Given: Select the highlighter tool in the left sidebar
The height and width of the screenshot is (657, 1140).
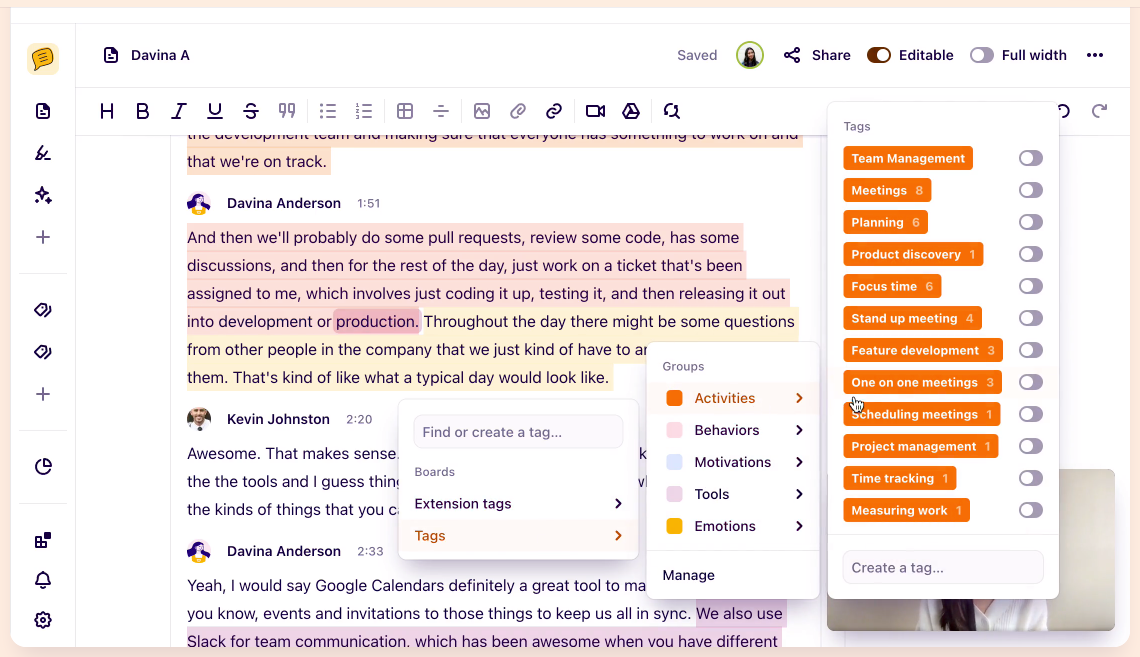Looking at the screenshot, I should coord(42,153).
